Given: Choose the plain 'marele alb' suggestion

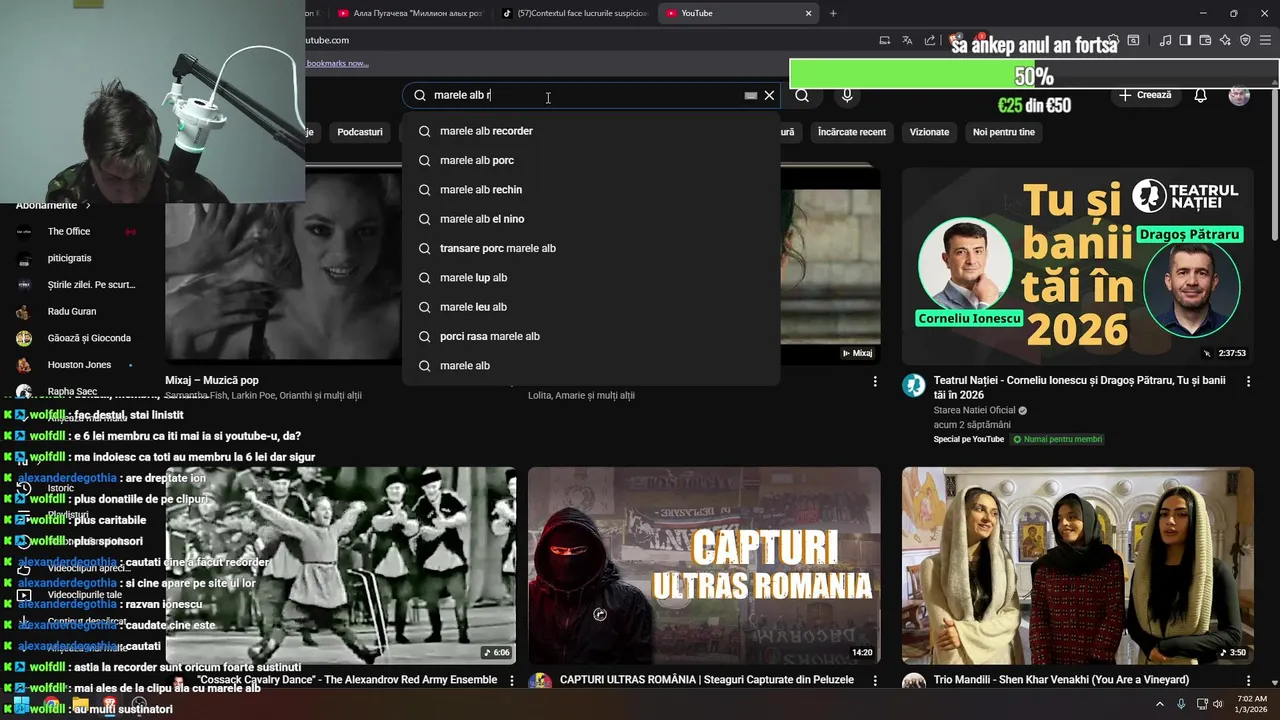Looking at the screenshot, I should coord(591,366).
